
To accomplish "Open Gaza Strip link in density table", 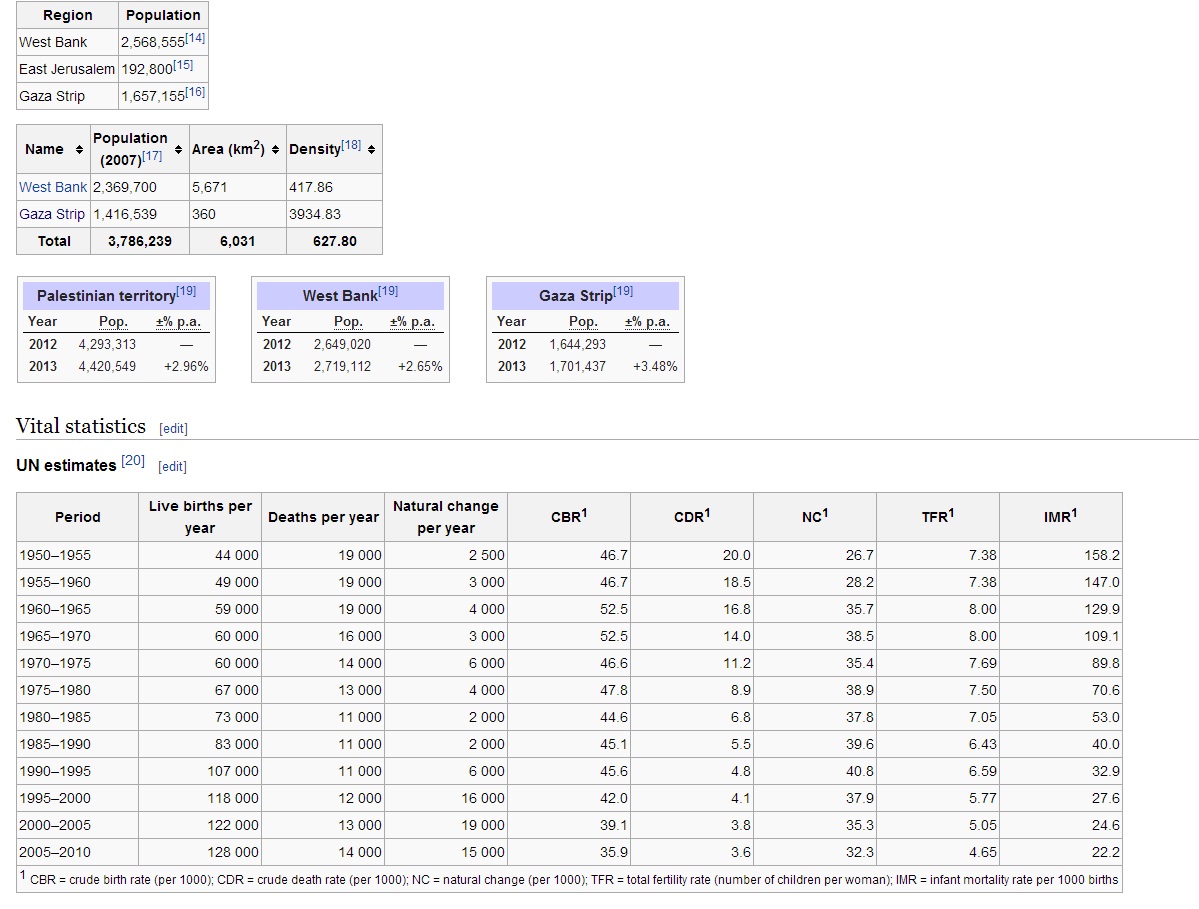I will click(52, 214).
